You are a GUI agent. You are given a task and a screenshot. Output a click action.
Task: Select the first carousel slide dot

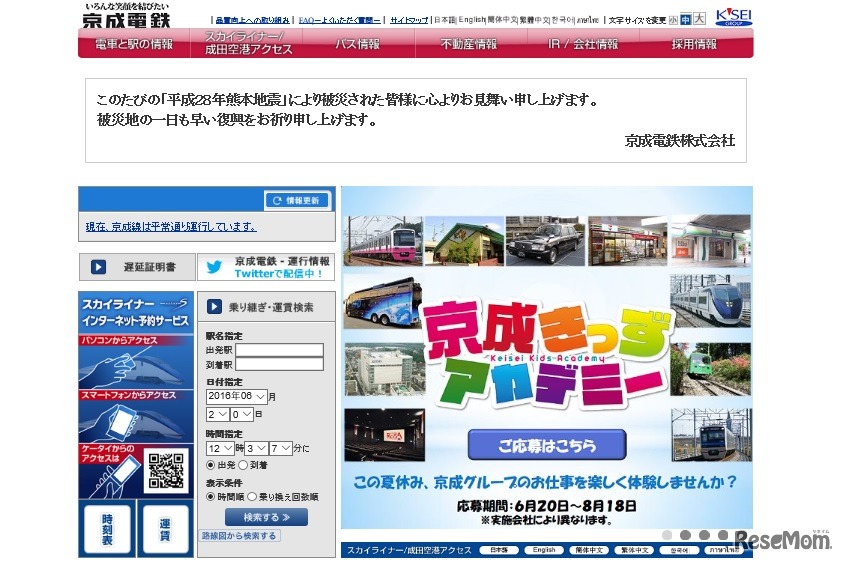coord(667,535)
